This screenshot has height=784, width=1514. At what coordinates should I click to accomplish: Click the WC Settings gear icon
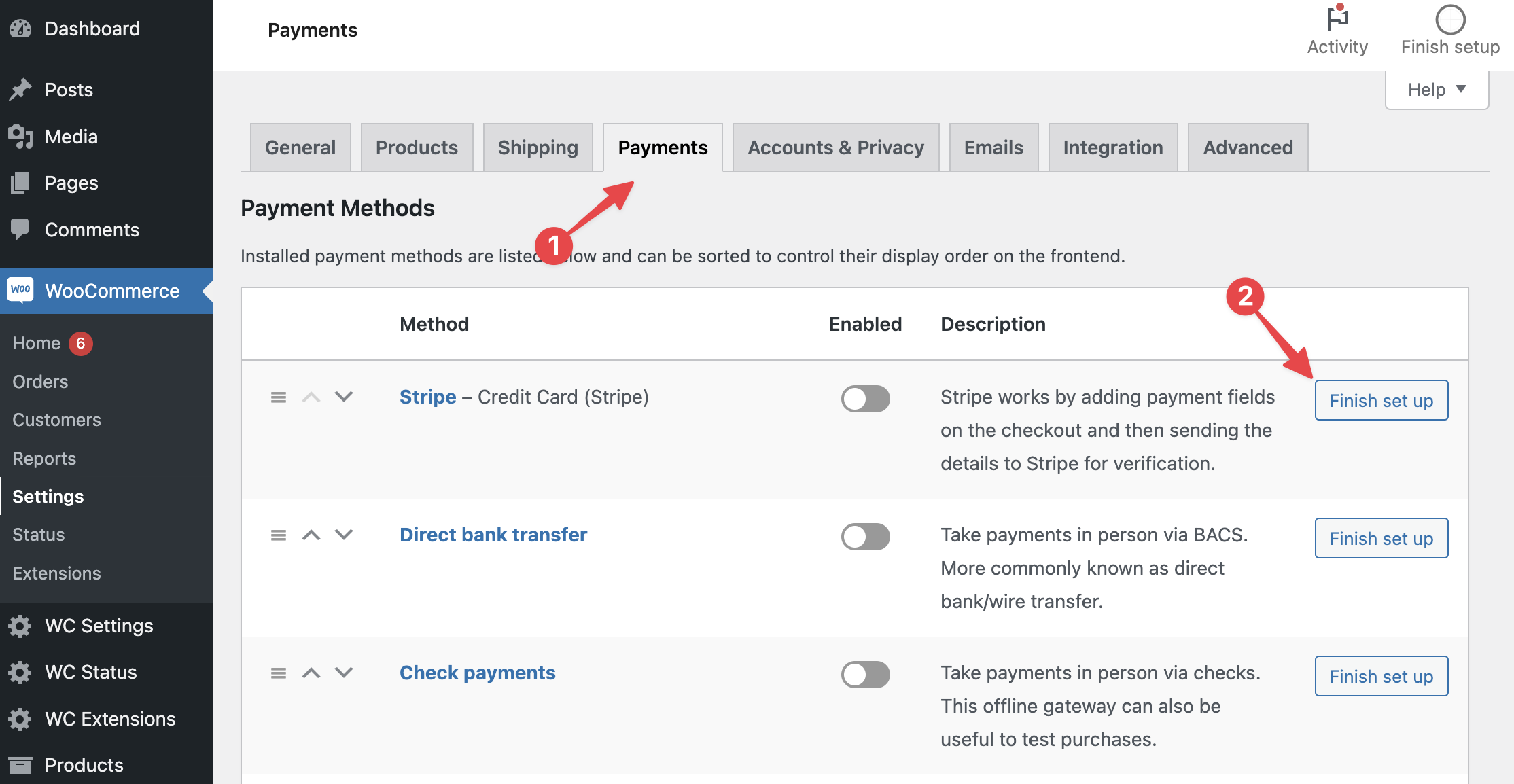(x=20, y=626)
